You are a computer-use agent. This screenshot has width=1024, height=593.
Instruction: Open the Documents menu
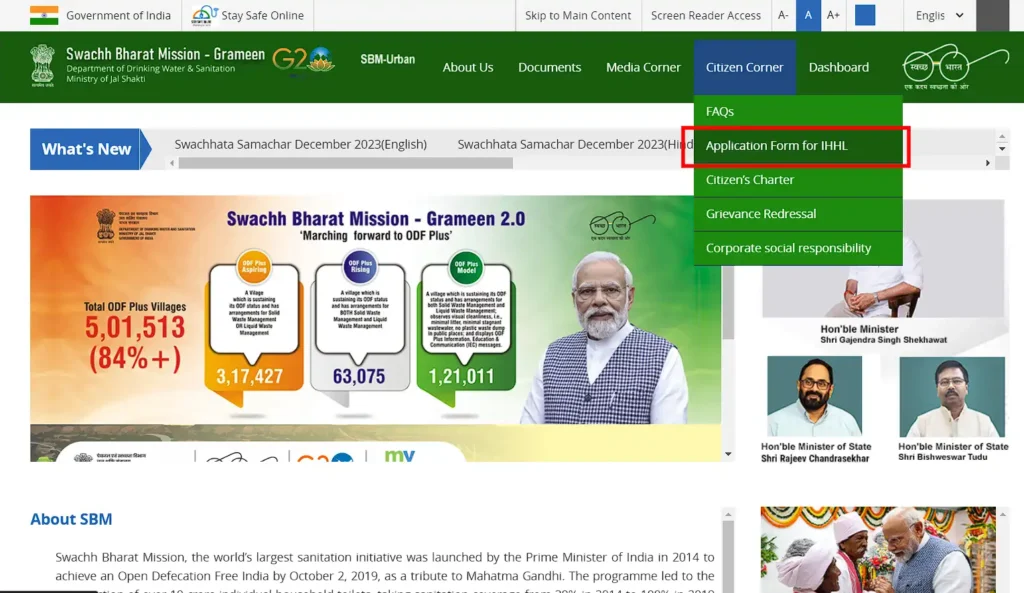[x=549, y=67]
